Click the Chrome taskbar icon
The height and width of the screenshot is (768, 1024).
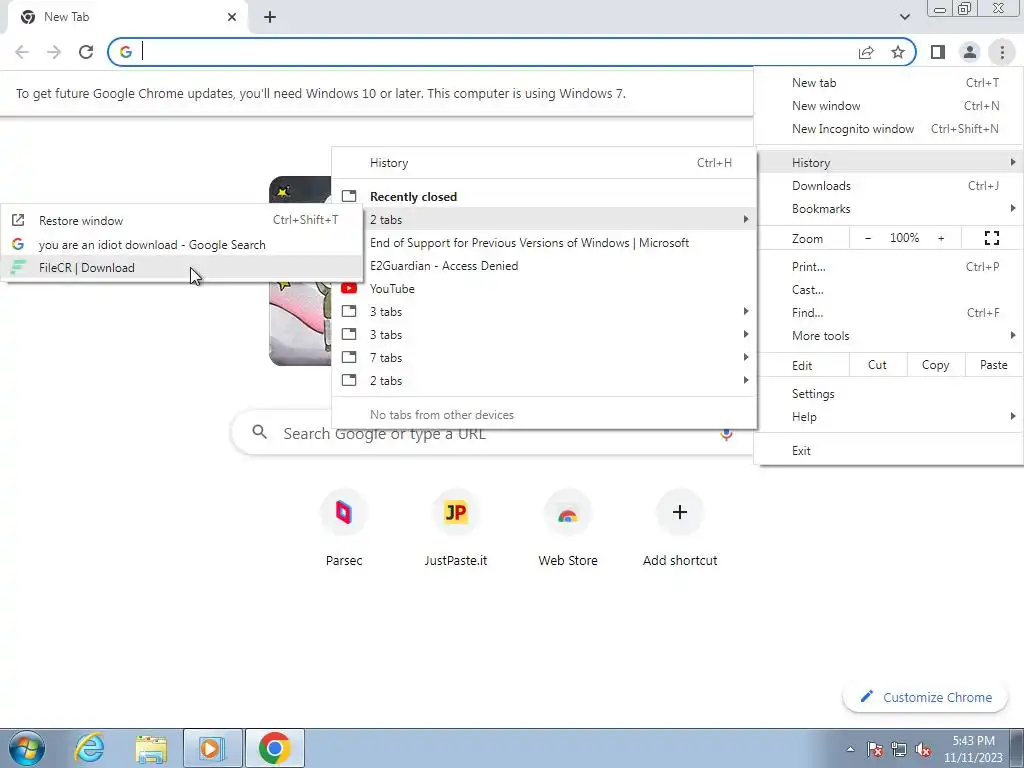274,748
